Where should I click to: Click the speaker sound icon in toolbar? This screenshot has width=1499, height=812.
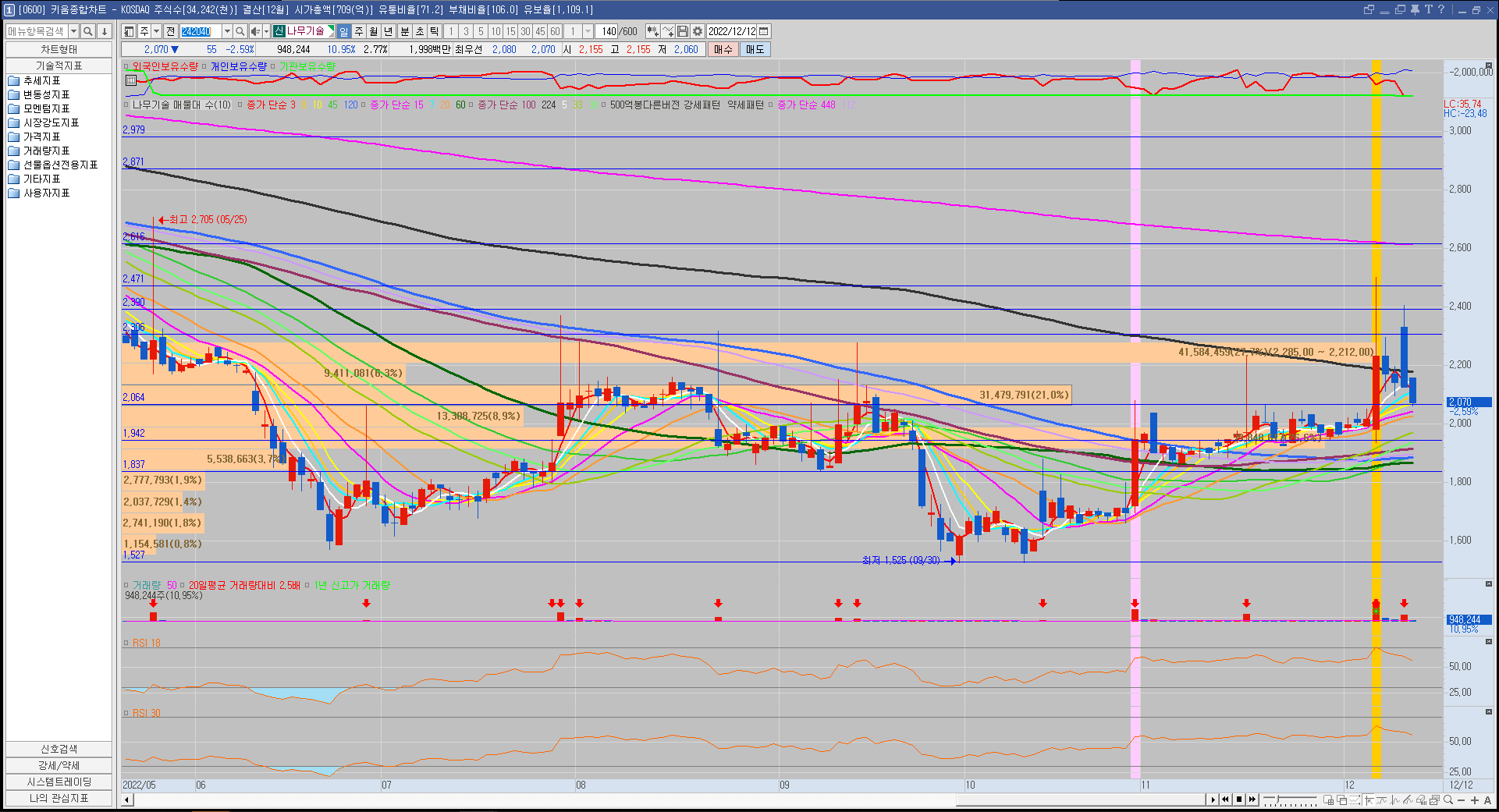255,31
